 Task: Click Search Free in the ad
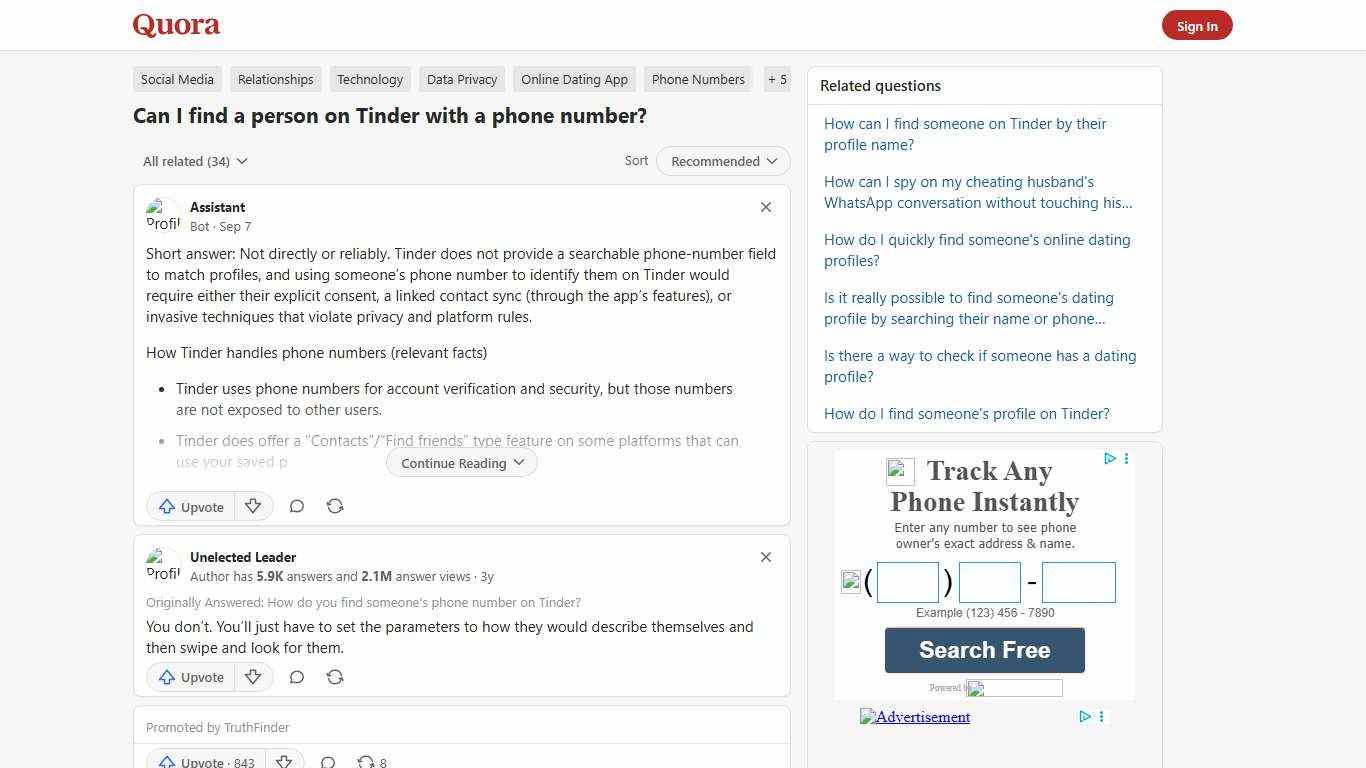click(x=984, y=650)
